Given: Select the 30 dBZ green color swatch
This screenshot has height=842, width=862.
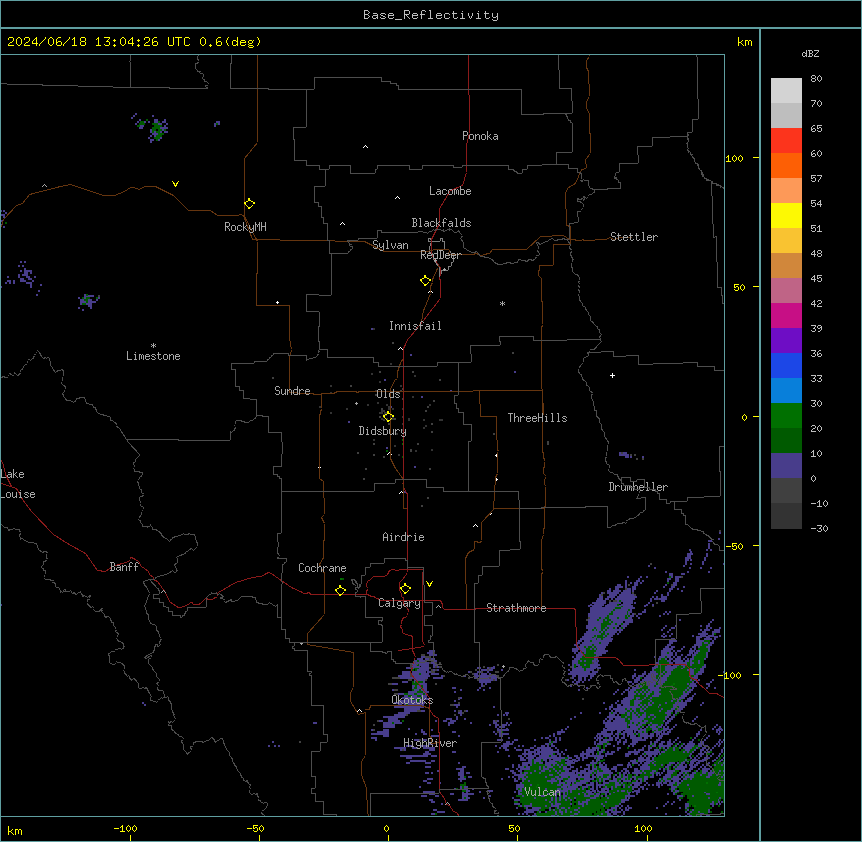Looking at the screenshot, I should click(786, 416).
